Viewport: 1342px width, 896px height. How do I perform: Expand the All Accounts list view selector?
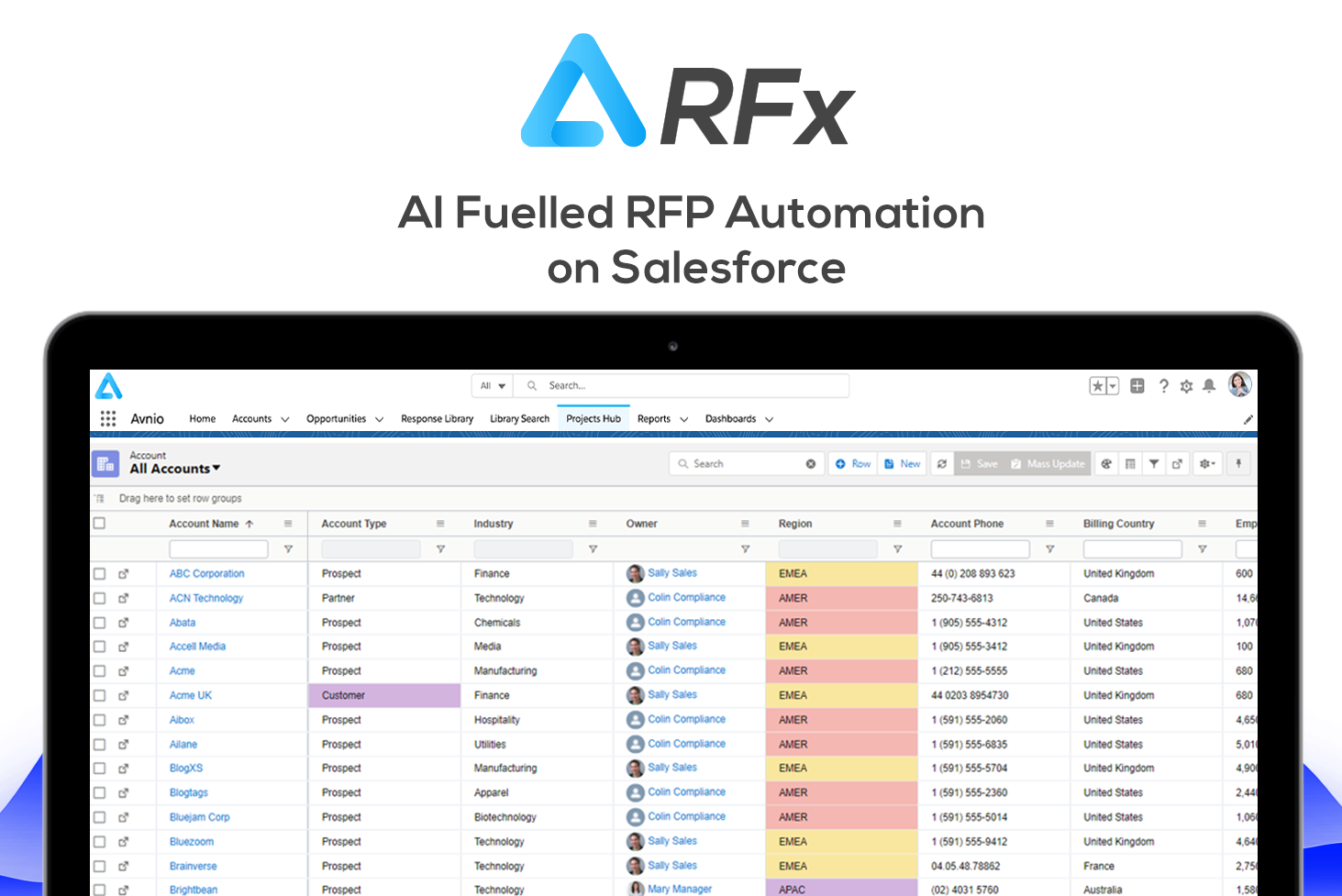click(216, 469)
